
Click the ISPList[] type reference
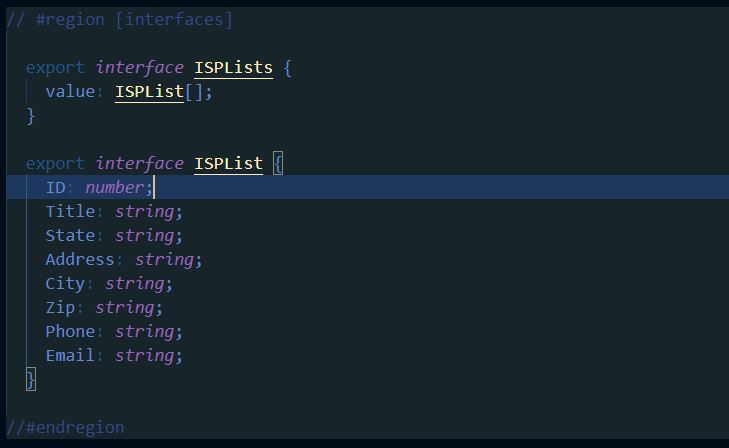tap(149, 91)
